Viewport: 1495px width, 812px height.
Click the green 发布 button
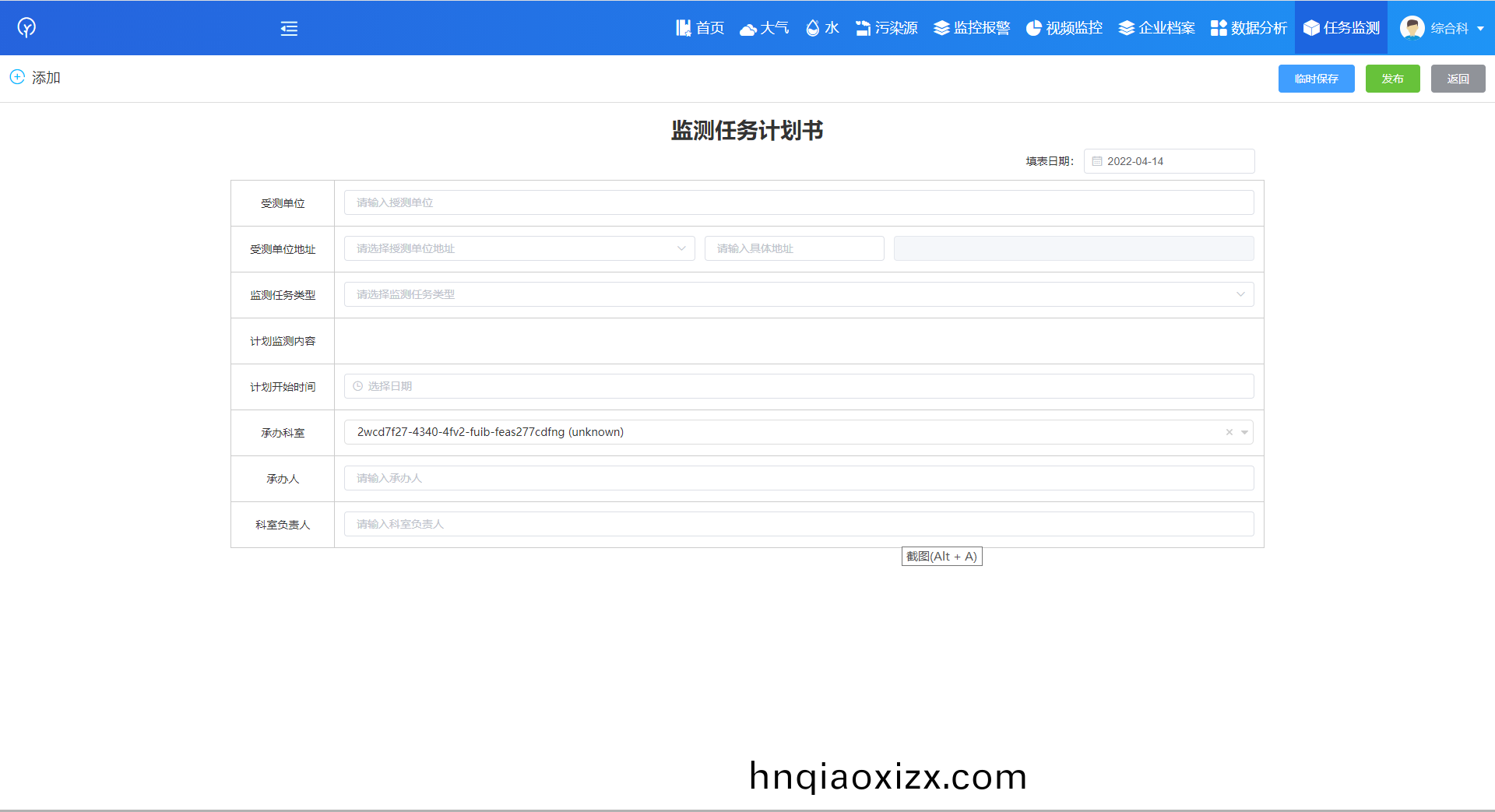click(x=1392, y=79)
